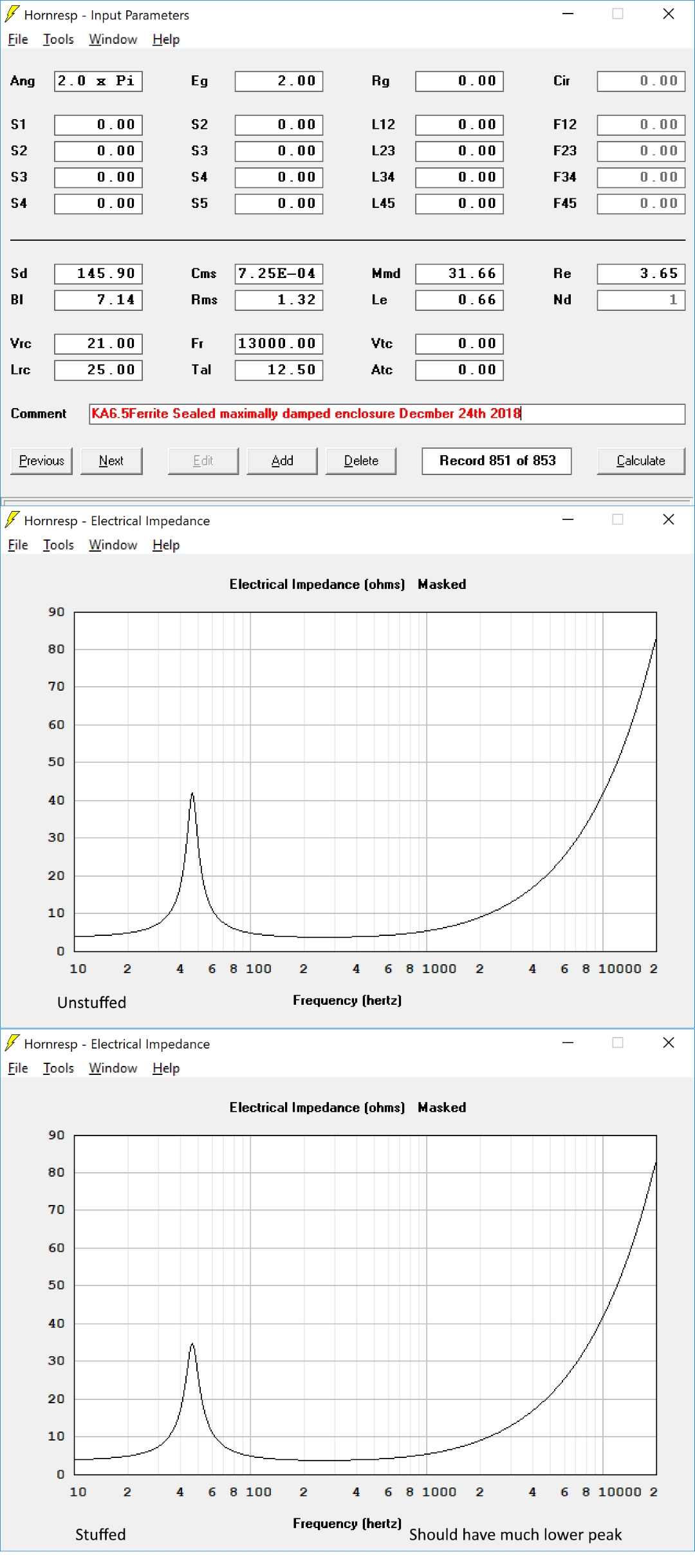Click the F34 input field

click(x=642, y=177)
